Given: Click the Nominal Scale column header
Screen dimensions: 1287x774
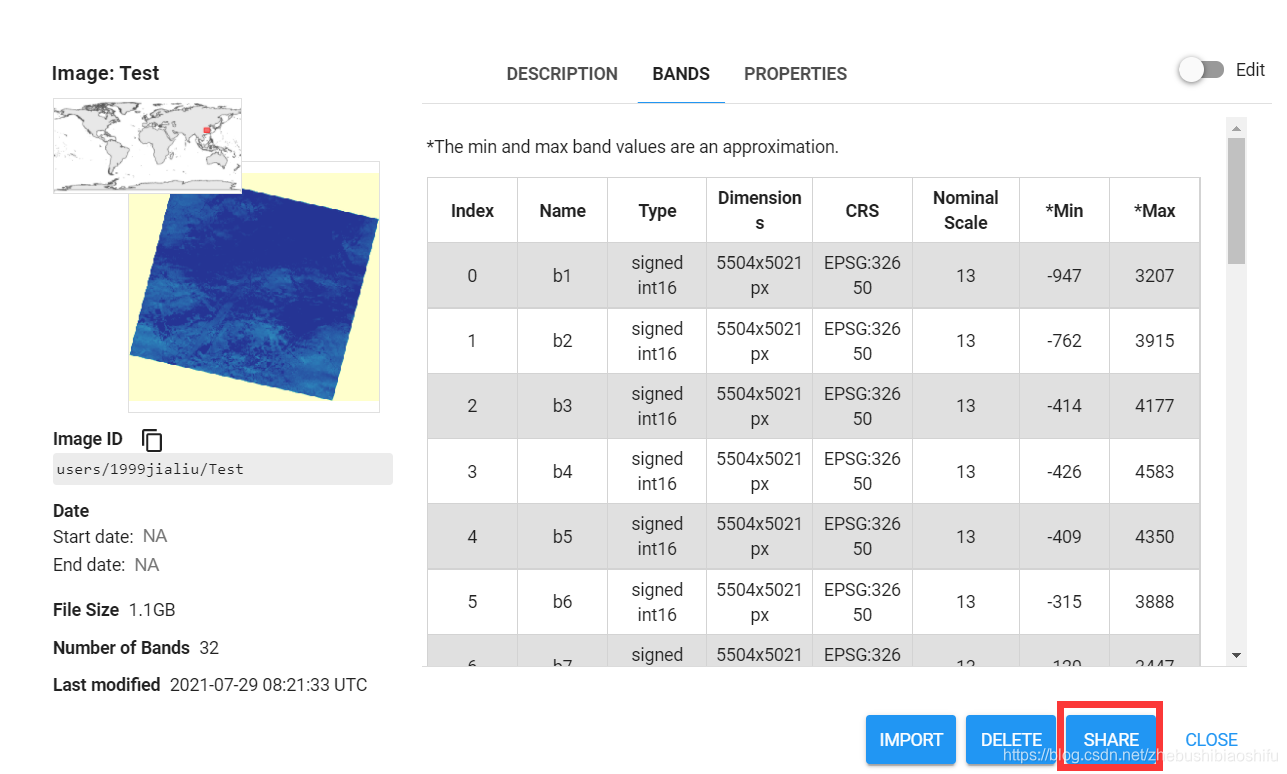Looking at the screenshot, I should (965, 210).
